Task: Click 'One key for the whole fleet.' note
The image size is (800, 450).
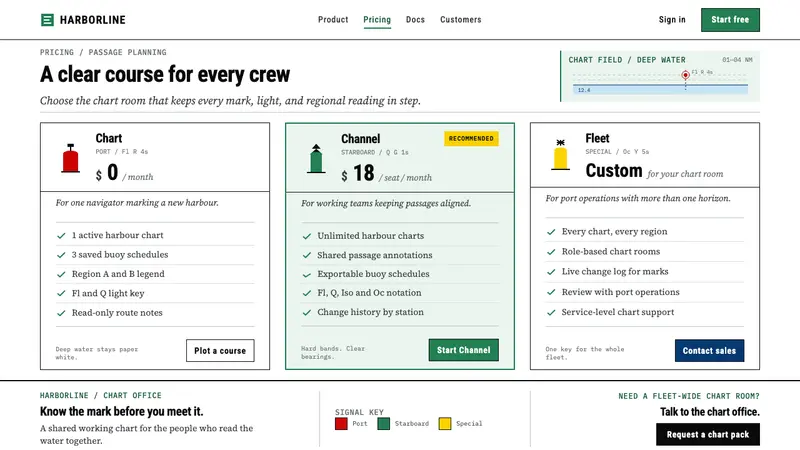Action: tap(585, 353)
